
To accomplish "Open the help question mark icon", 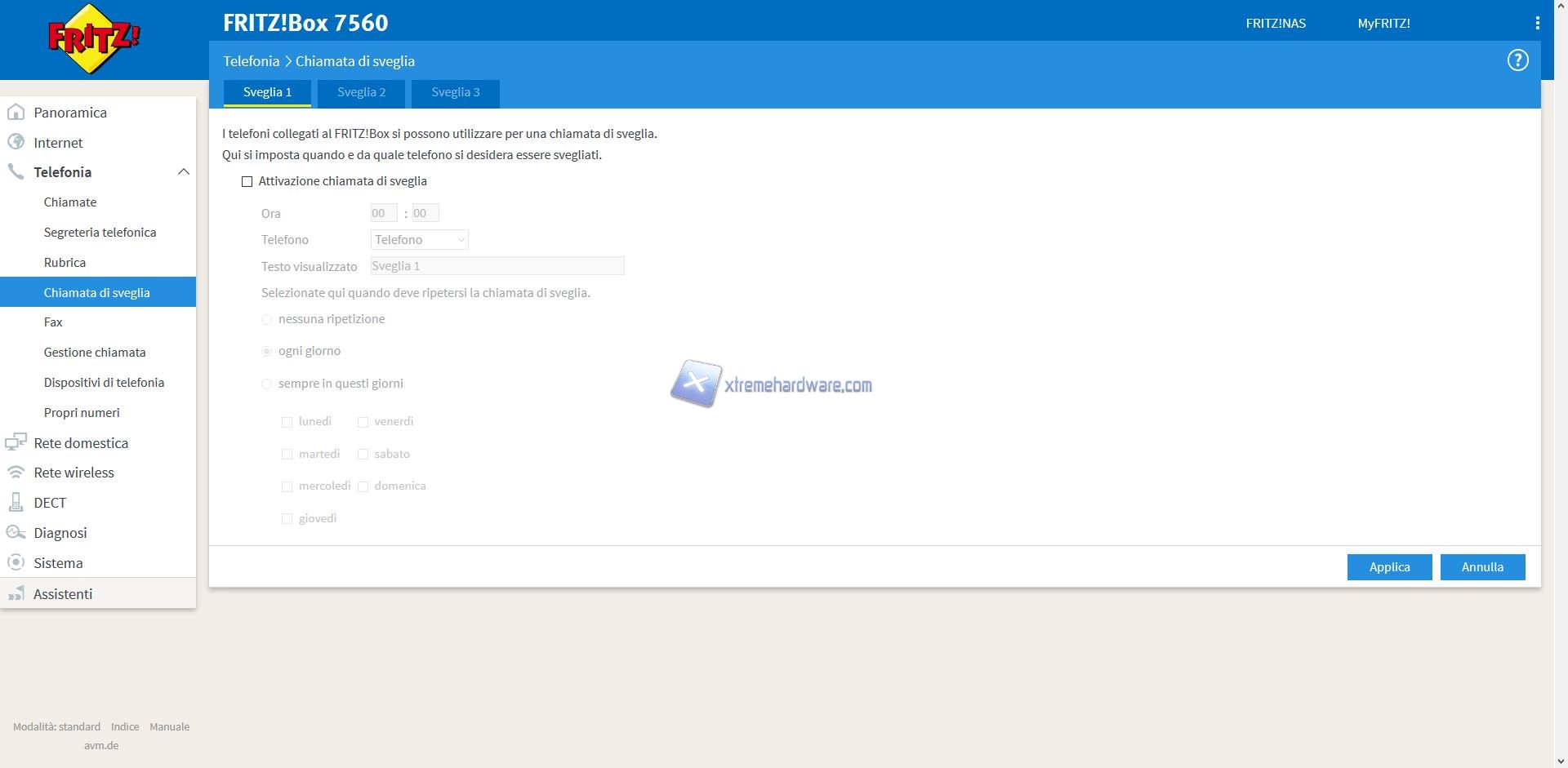I will (x=1517, y=60).
